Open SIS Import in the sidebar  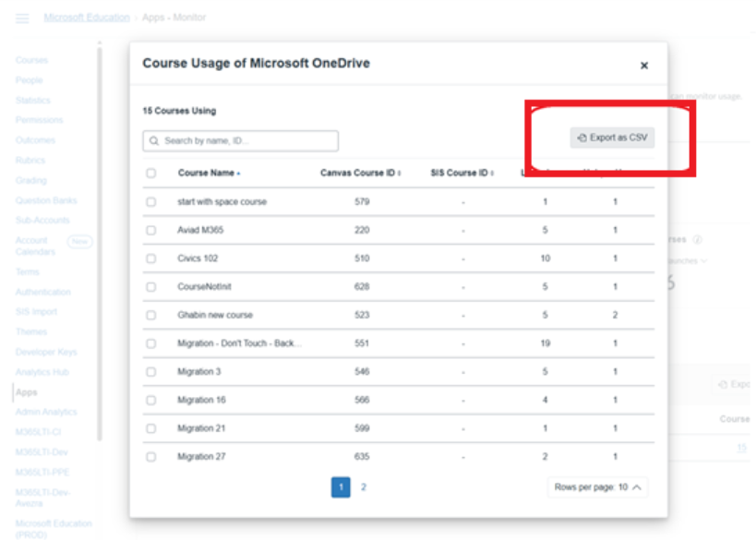[36, 311]
